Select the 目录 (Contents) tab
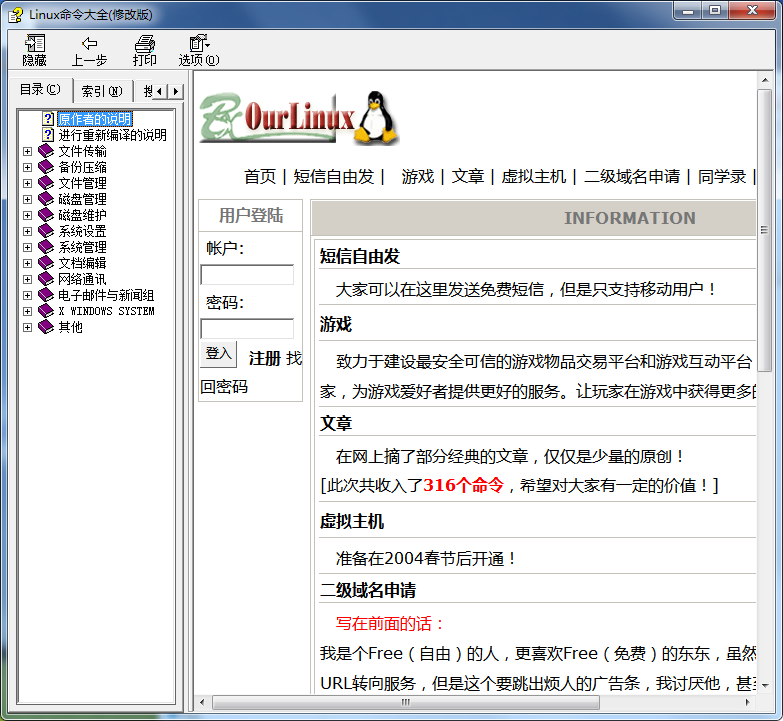Screen dimensions: 783x721 [40, 90]
